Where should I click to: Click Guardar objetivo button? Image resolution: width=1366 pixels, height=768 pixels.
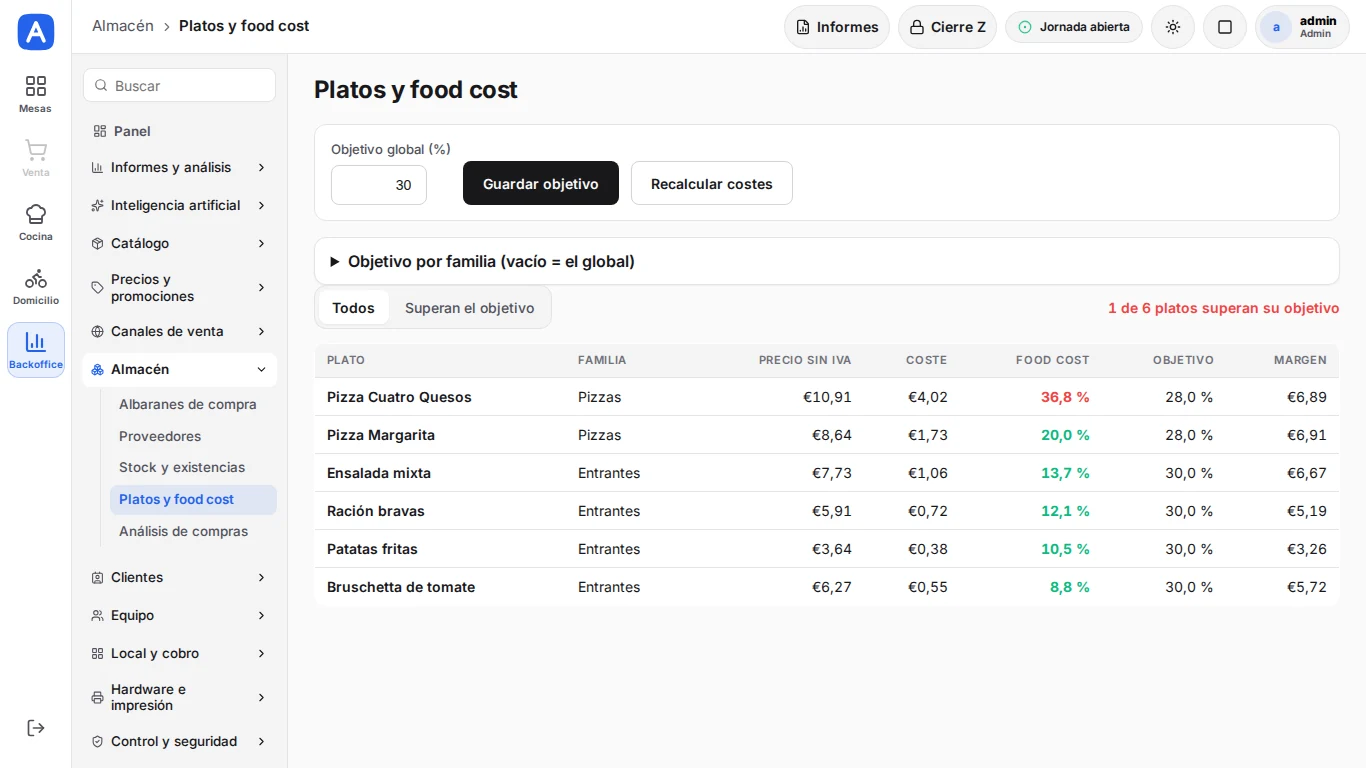point(541,183)
